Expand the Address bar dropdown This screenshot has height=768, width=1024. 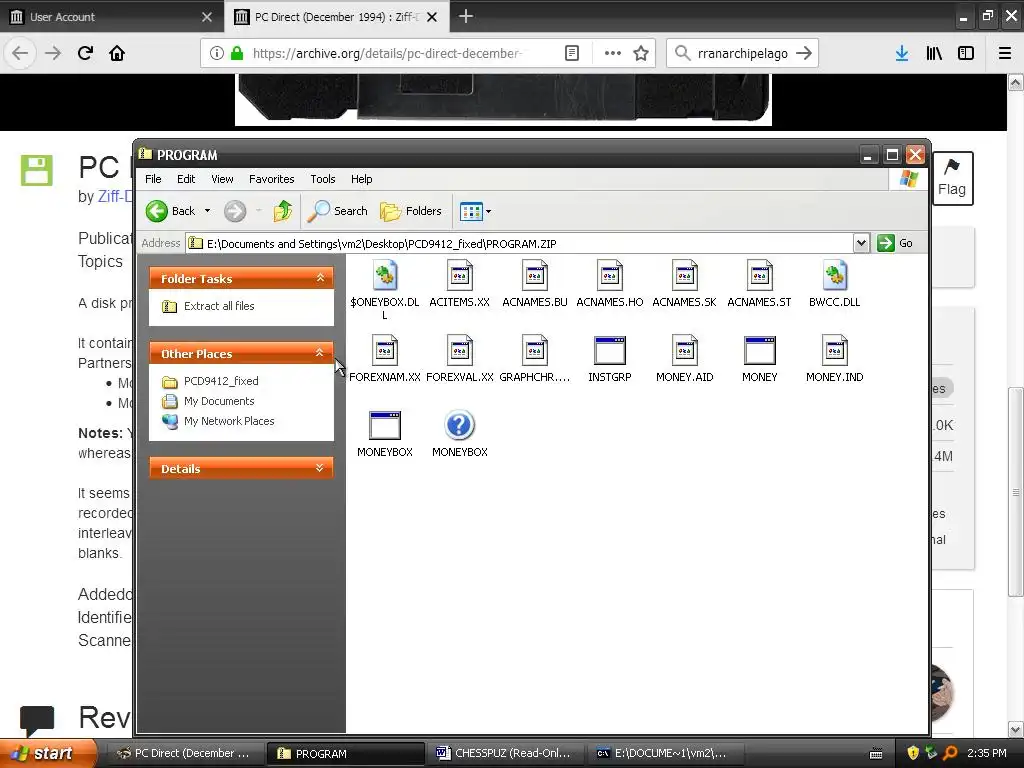(861, 243)
